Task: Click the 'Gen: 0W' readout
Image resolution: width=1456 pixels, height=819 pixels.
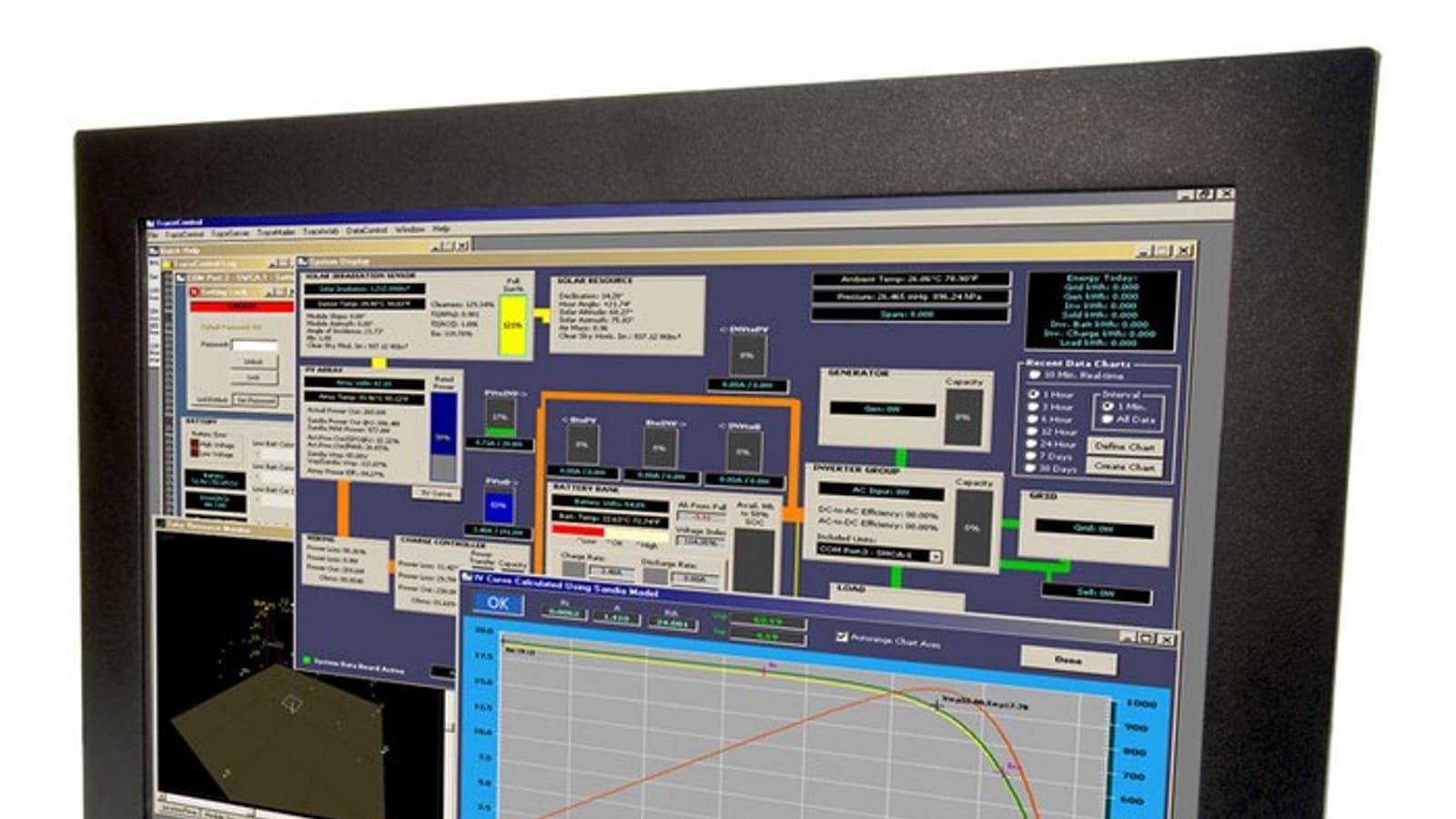Action: click(x=882, y=409)
